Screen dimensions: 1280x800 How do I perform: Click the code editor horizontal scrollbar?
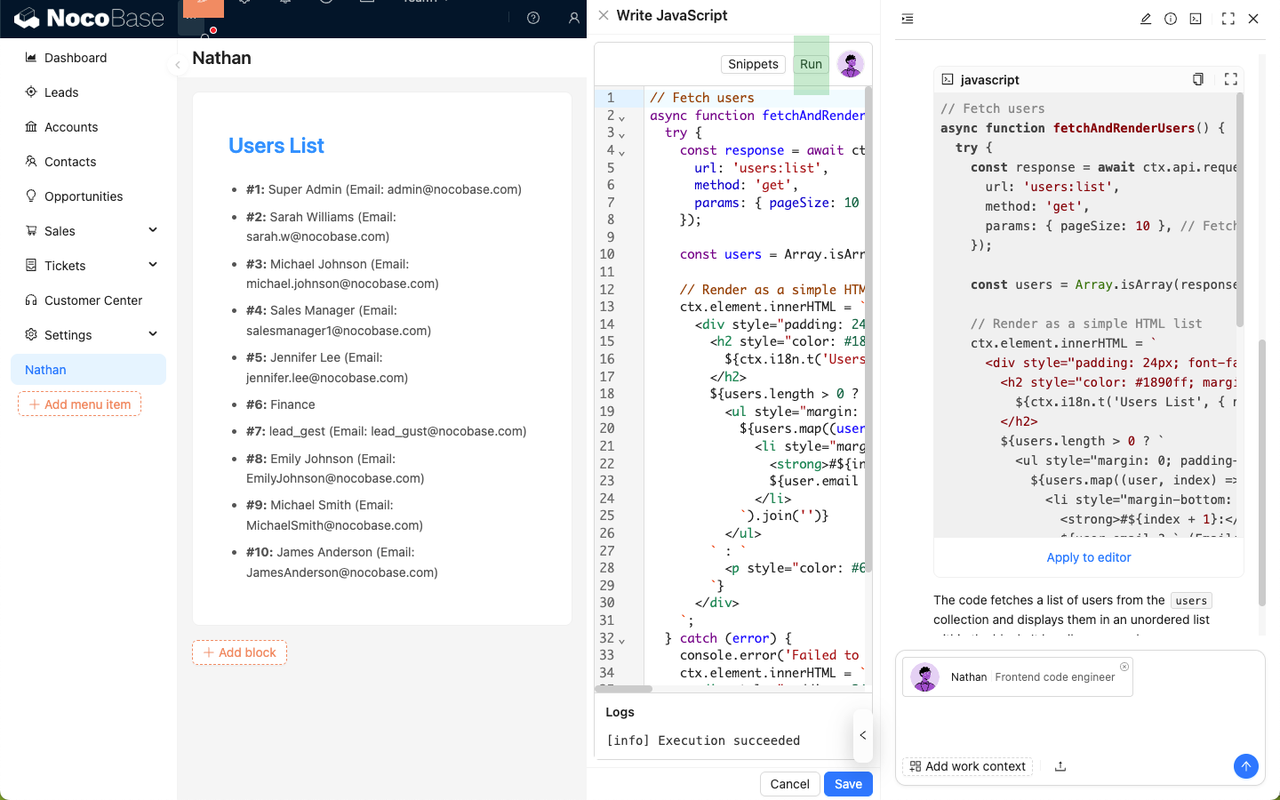coord(624,688)
